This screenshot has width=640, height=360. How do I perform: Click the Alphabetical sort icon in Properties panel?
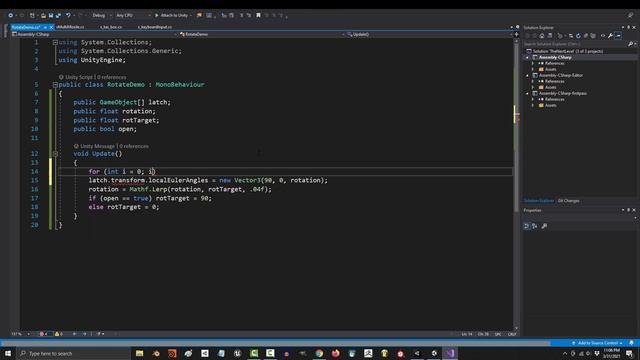534,226
